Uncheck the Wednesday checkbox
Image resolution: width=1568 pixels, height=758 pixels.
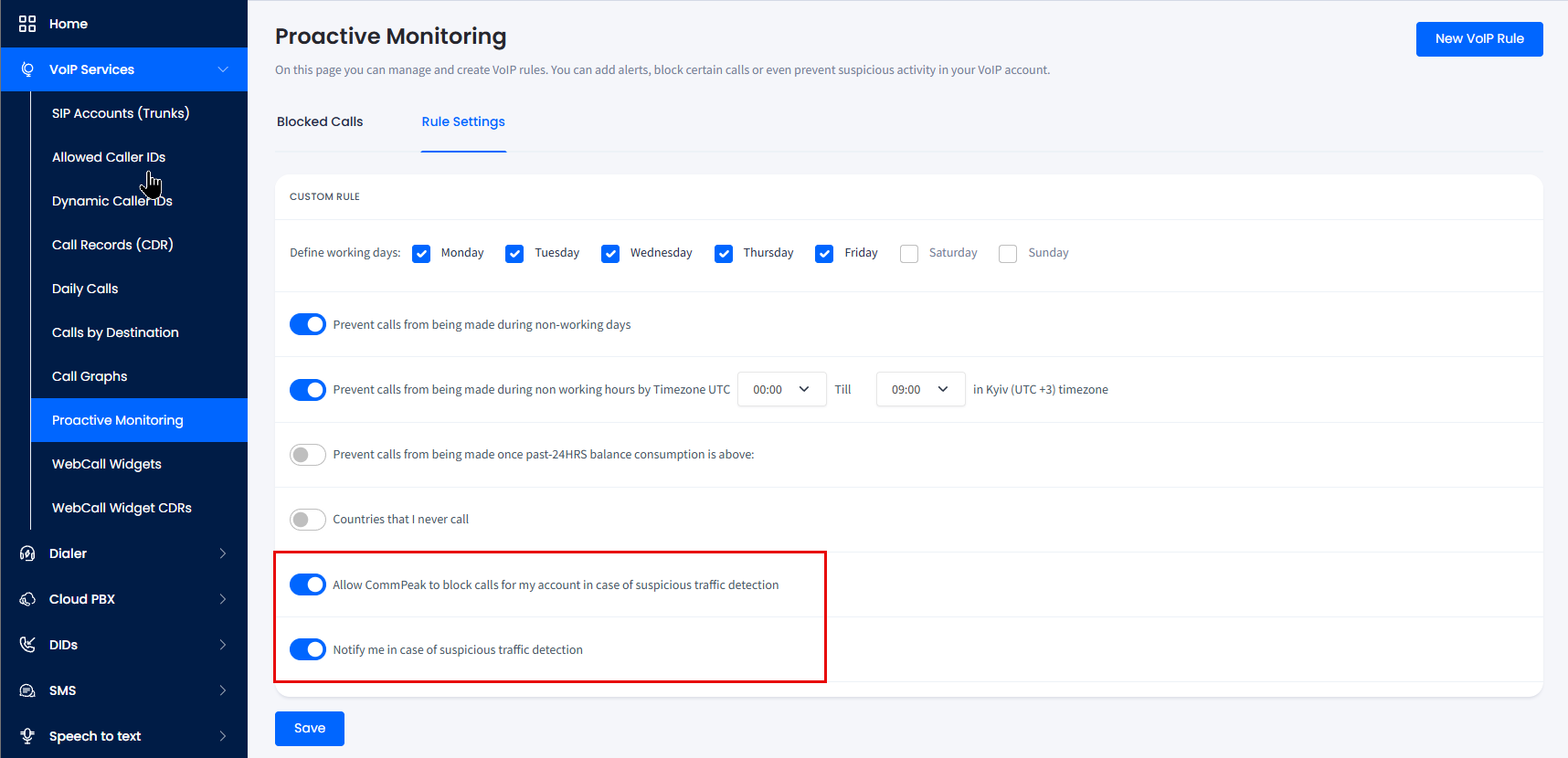[610, 254]
